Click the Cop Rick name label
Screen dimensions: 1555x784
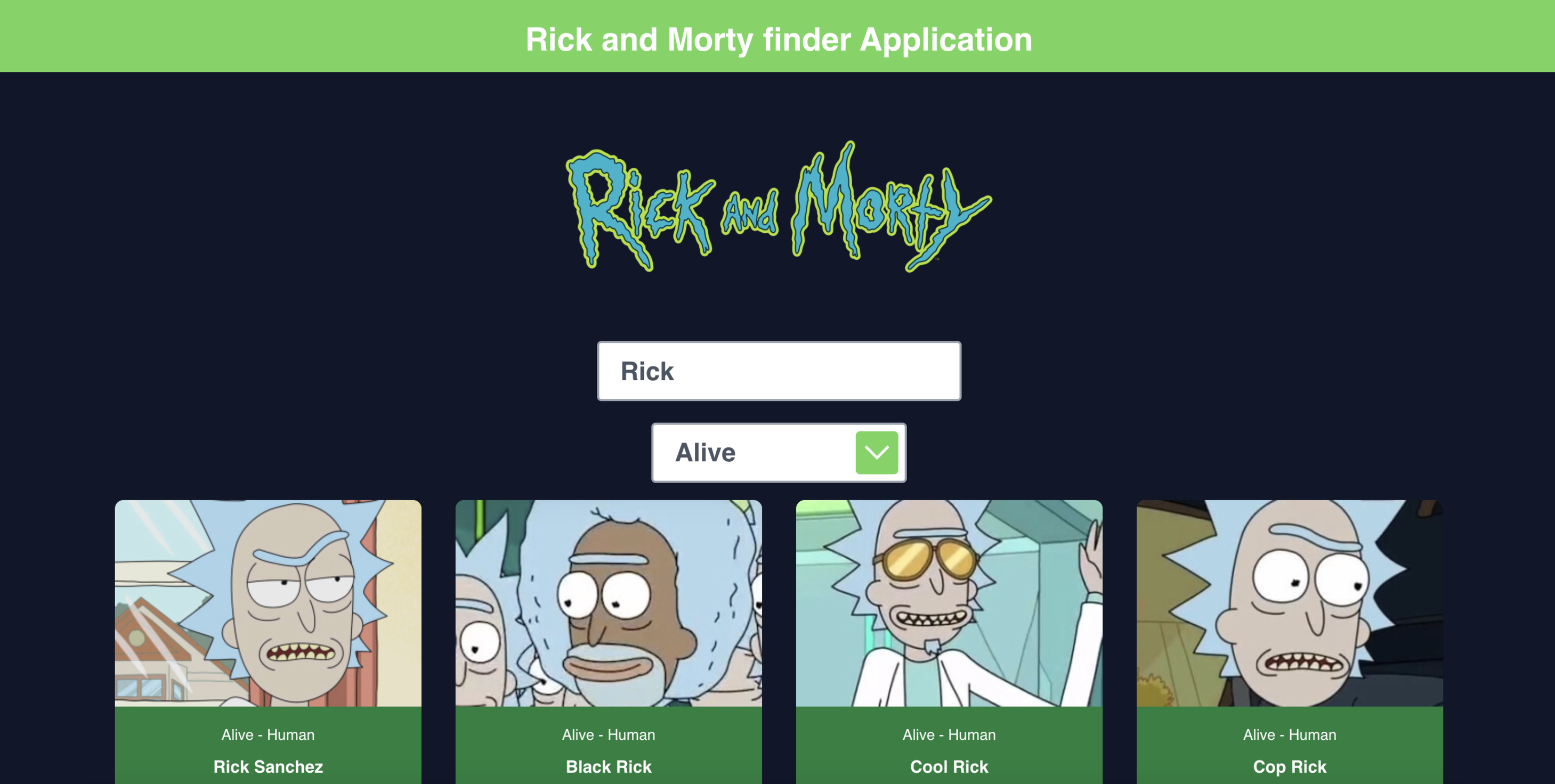coord(1290,767)
